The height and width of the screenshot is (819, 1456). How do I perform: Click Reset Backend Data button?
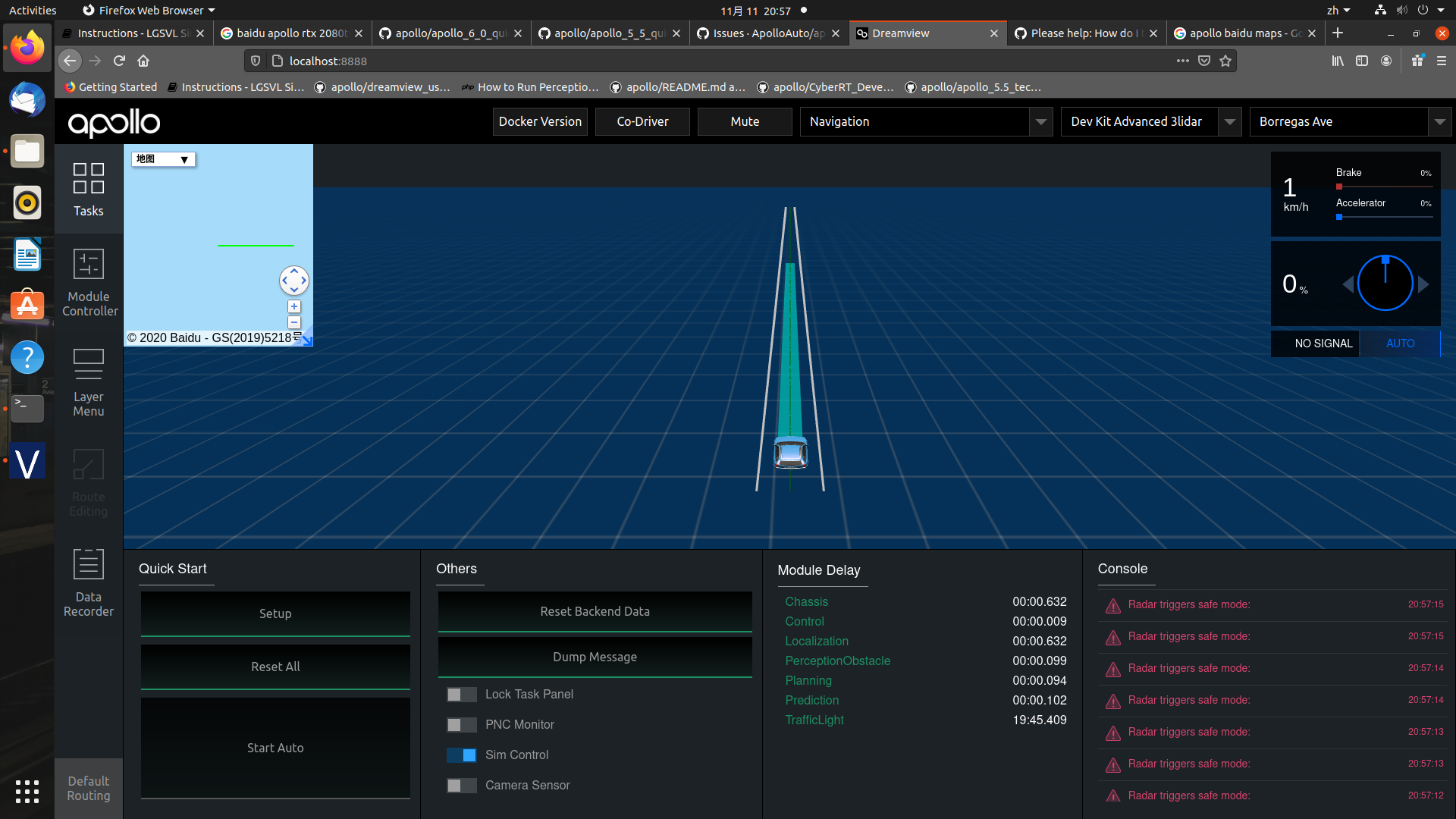(595, 611)
